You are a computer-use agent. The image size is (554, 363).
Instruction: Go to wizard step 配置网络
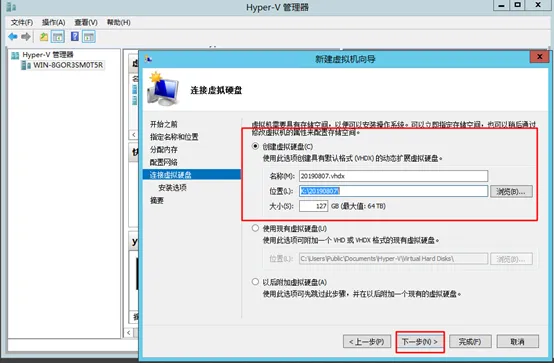[x=164, y=162]
